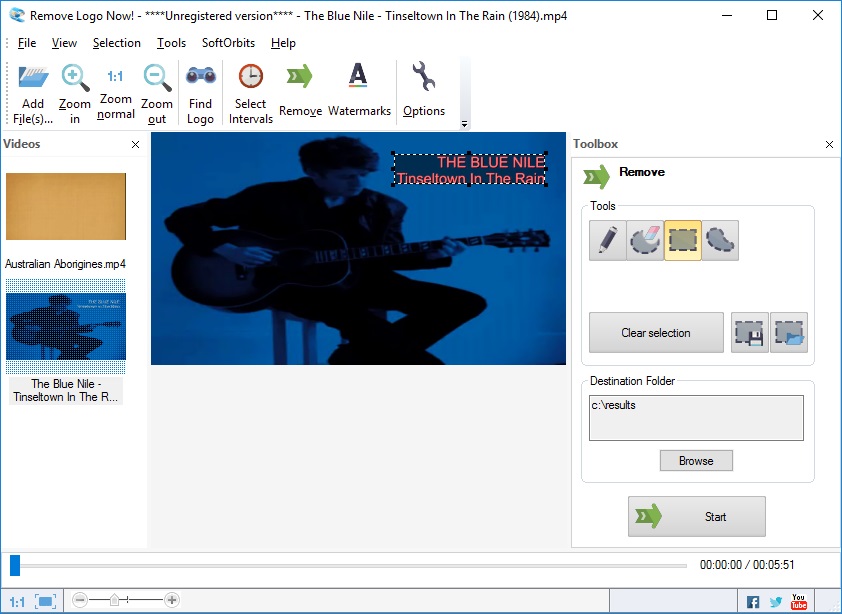This screenshot has height=614, width=842.
Task: Select the free-form selection tool
Action: click(720, 240)
